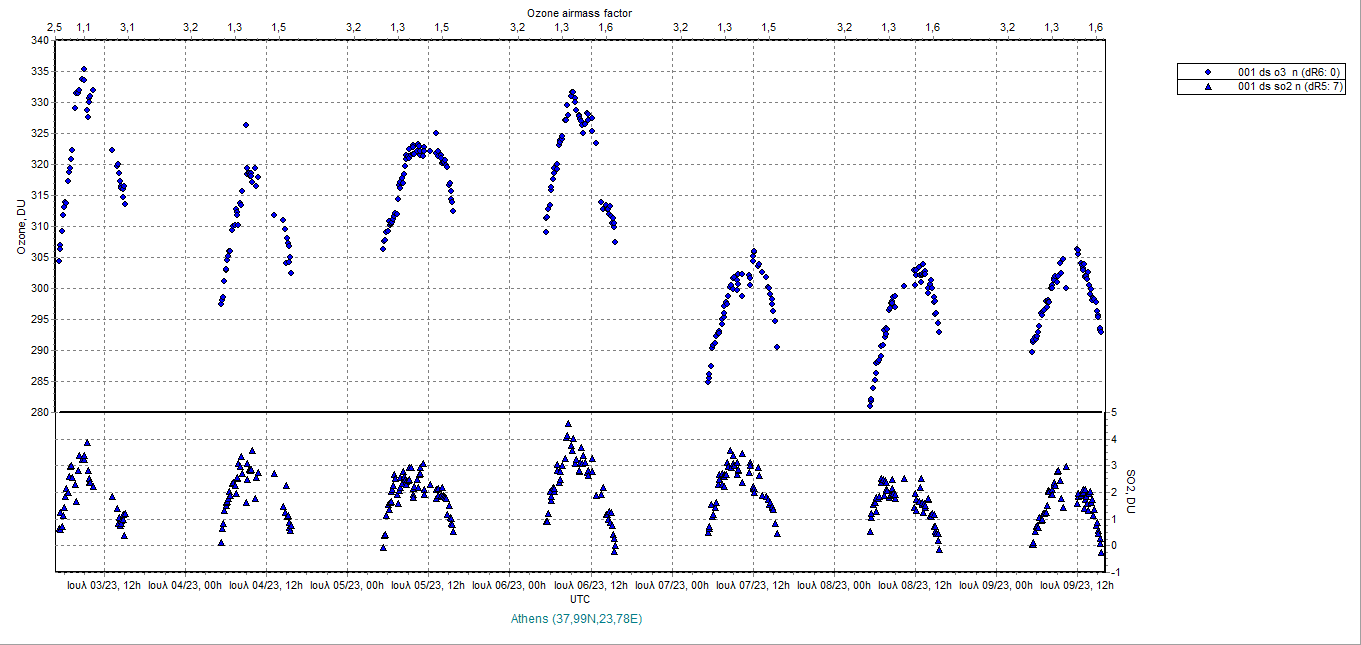The width and height of the screenshot is (1361, 645).
Task: Click the 'SO2, DU' right axis title
Action: click(1131, 492)
